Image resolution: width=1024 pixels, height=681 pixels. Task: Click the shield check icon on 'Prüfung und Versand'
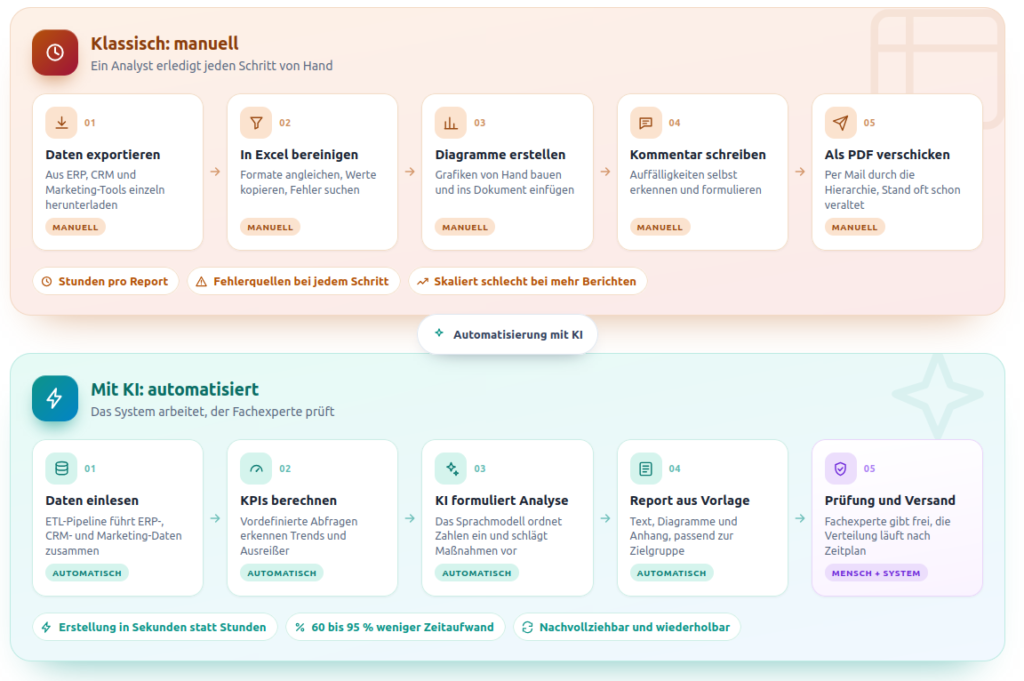point(840,468)
